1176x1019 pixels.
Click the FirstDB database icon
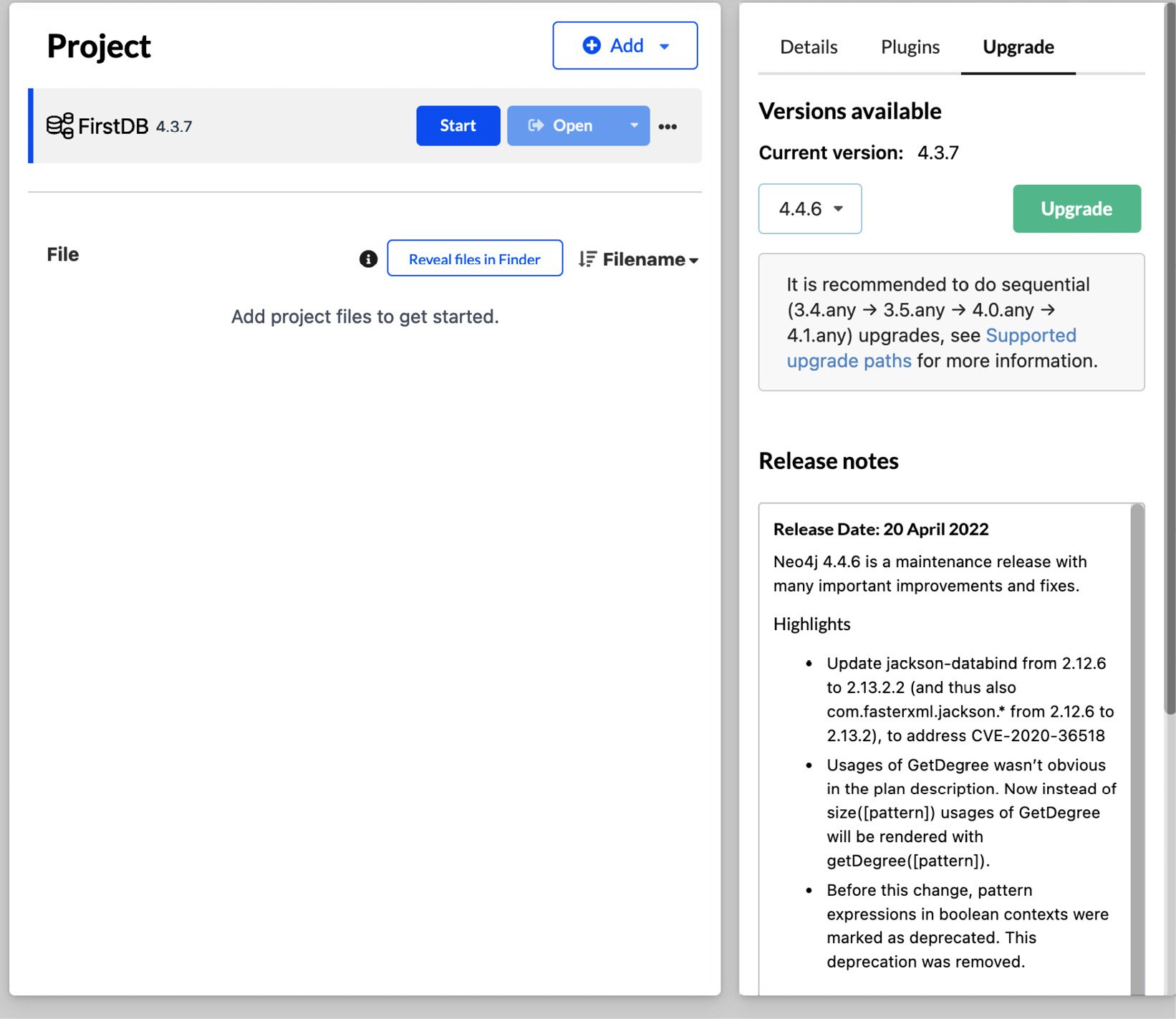tap(60, 126)
